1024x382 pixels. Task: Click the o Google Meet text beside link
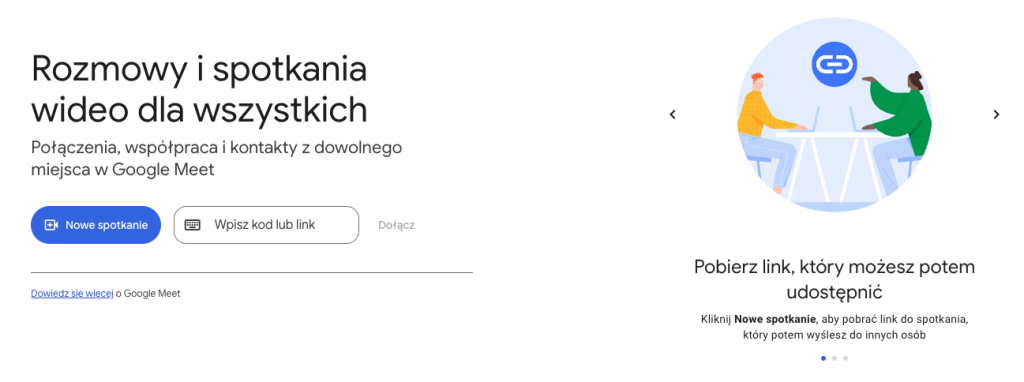(x=148, y=294)
